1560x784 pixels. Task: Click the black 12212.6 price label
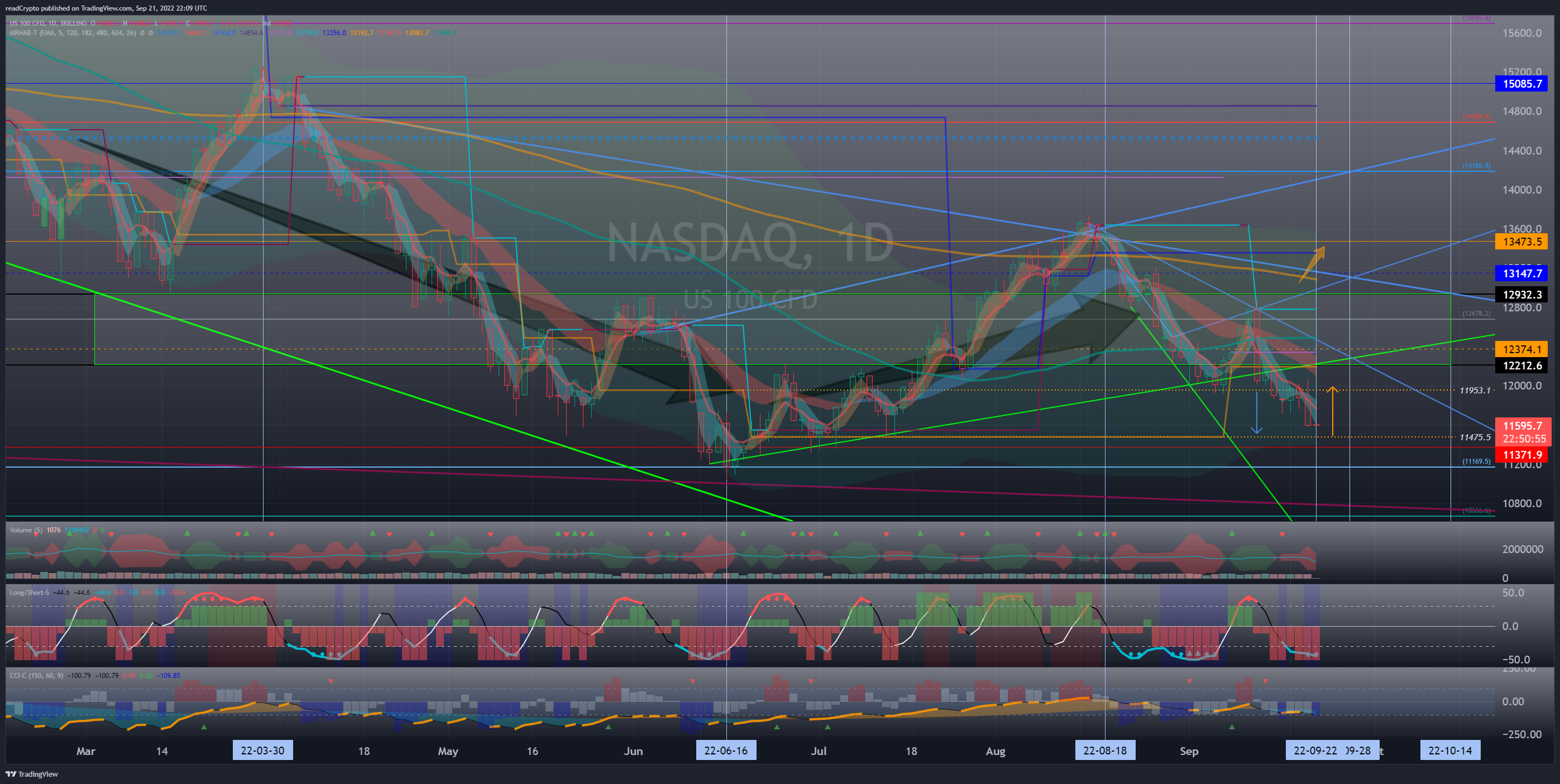1521,365
